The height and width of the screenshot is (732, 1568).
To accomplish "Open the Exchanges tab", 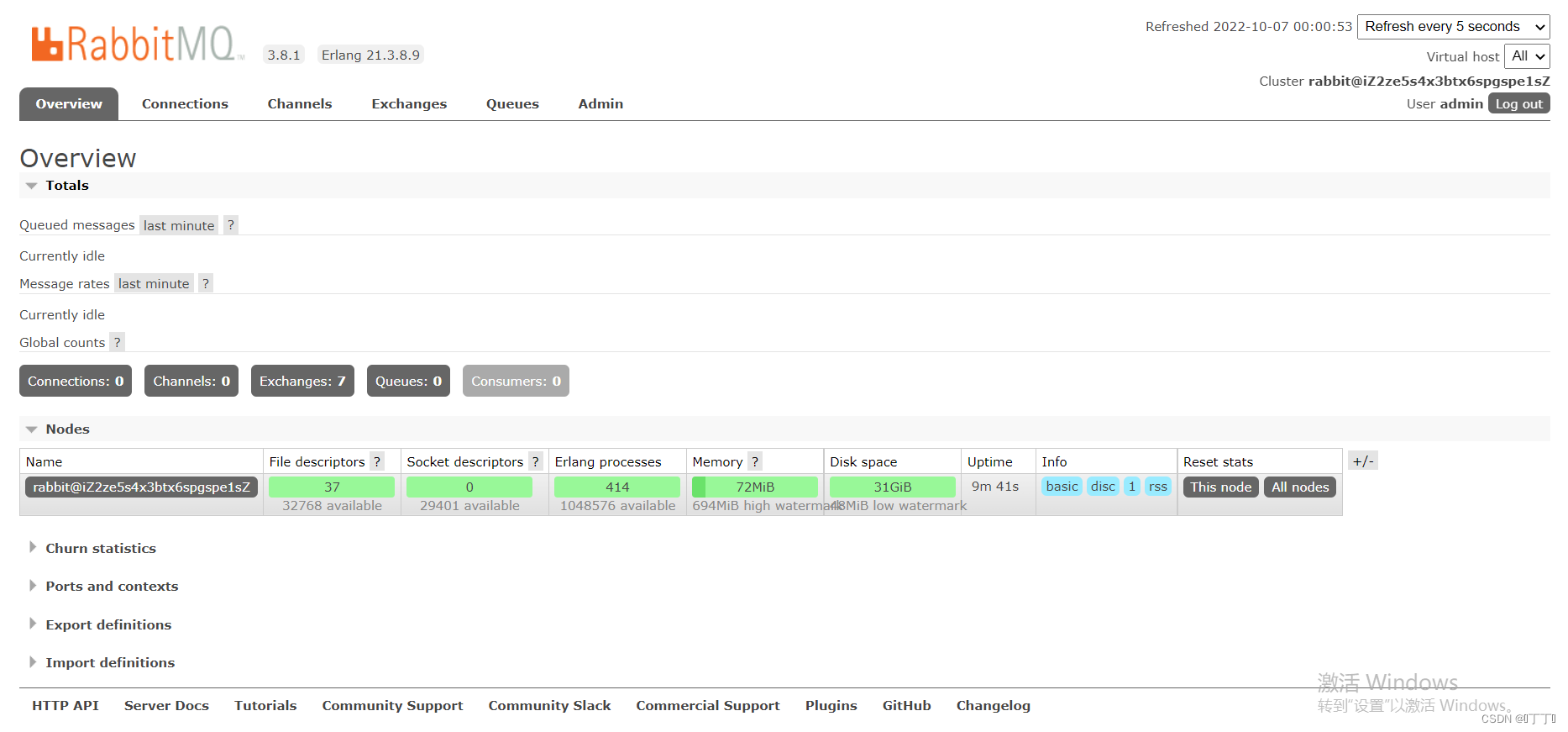I will click(x=409, y=104).
